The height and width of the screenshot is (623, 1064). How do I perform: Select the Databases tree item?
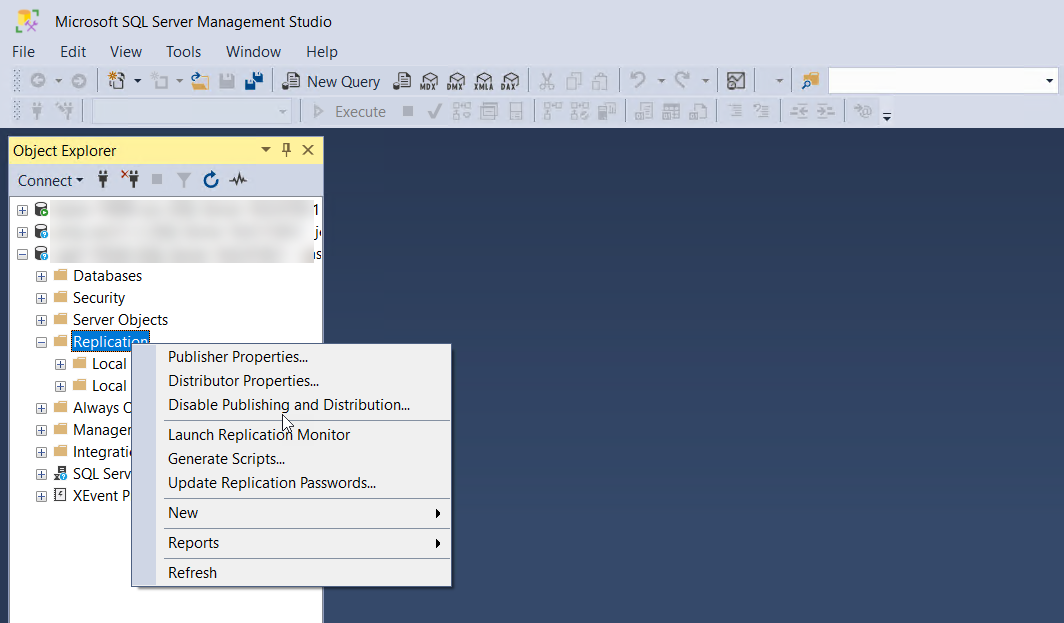coord(107,276)
